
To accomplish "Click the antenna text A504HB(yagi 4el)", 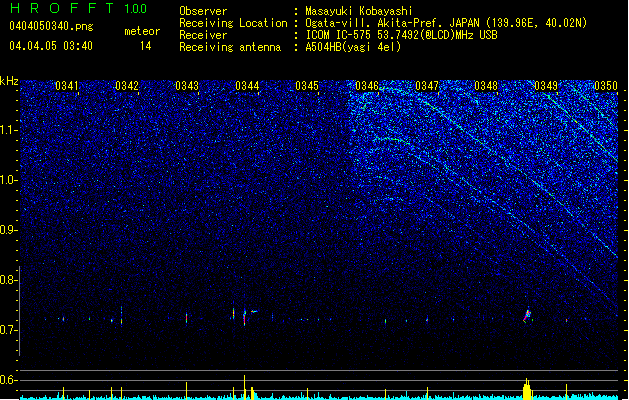I will pos(353,47).
